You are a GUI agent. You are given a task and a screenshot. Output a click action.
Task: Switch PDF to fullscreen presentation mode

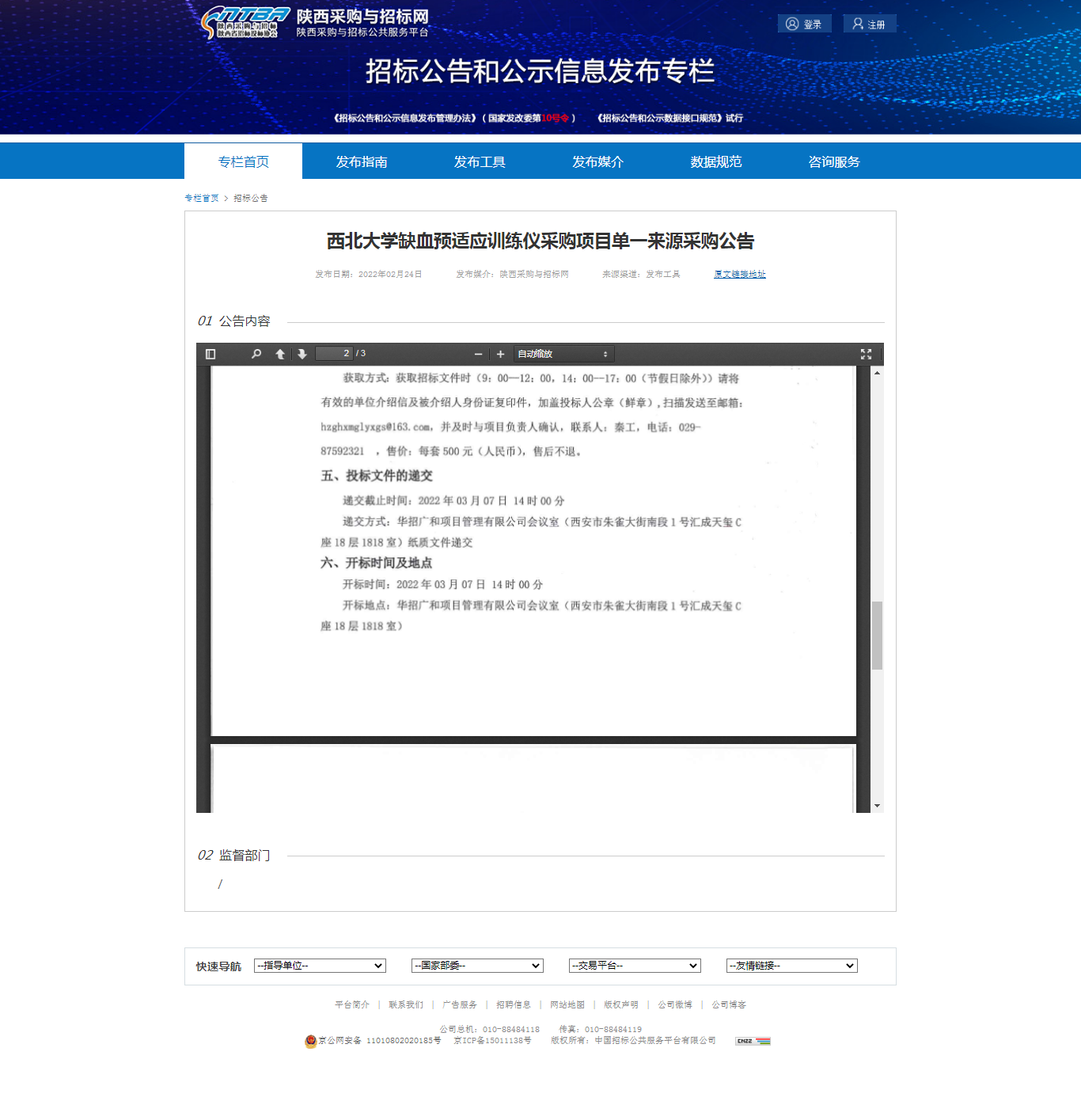pos(866,354)
